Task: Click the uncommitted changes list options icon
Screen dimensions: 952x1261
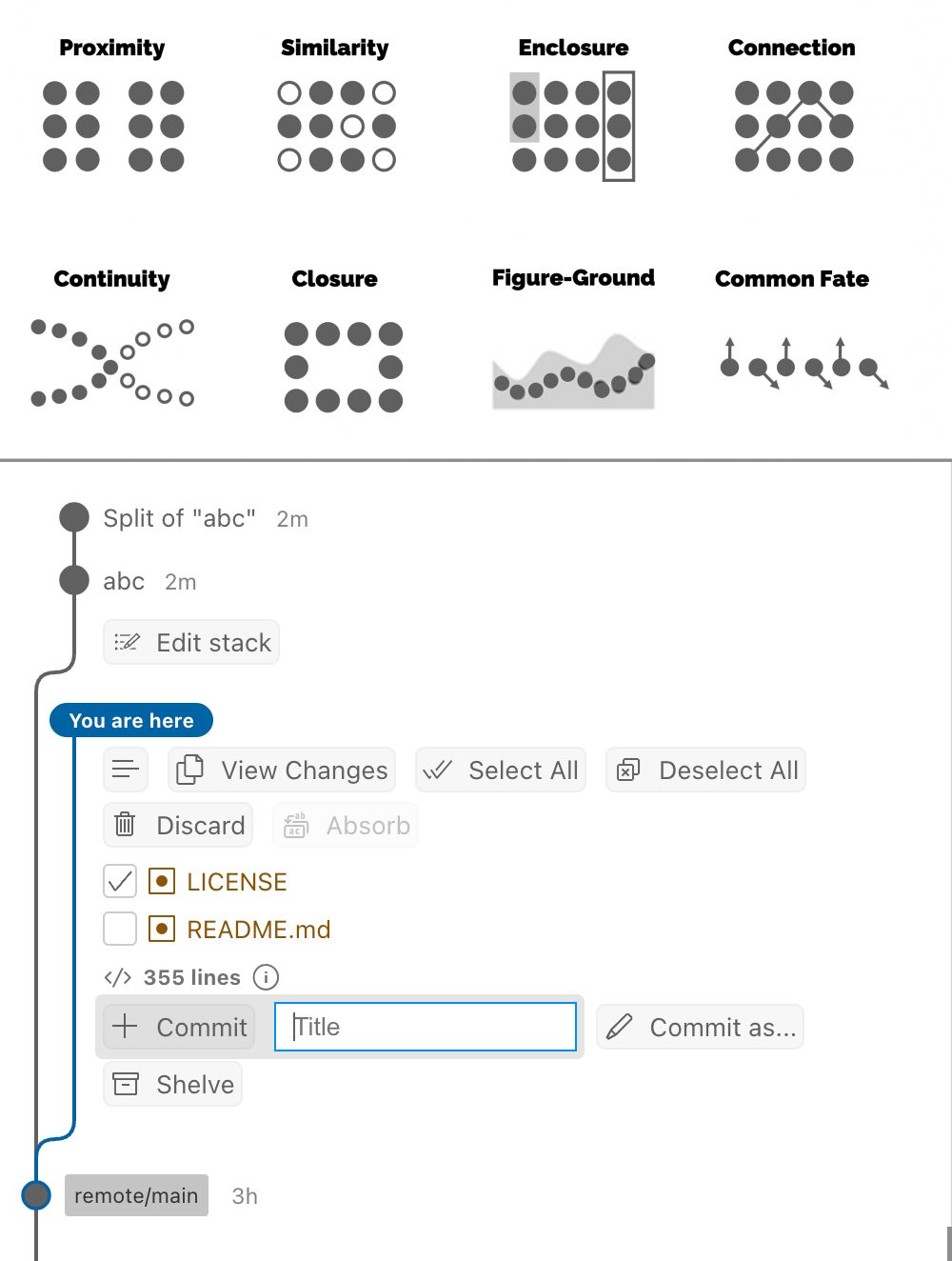Action: [126, 770]
